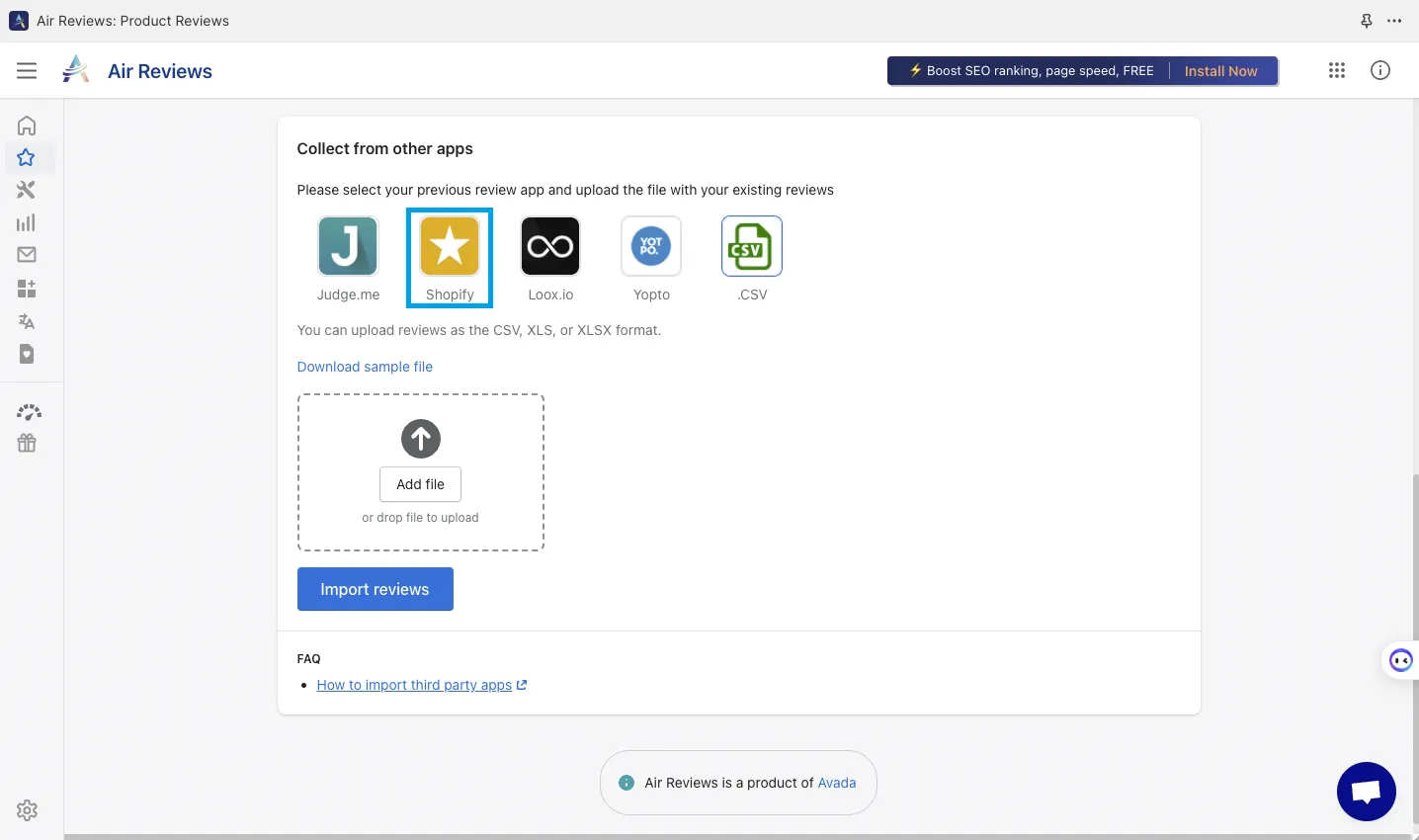The width and height of the screenshot is (1419, 840).
Task: Open the tools wrench sidebar icon
Action: (27, 190)
